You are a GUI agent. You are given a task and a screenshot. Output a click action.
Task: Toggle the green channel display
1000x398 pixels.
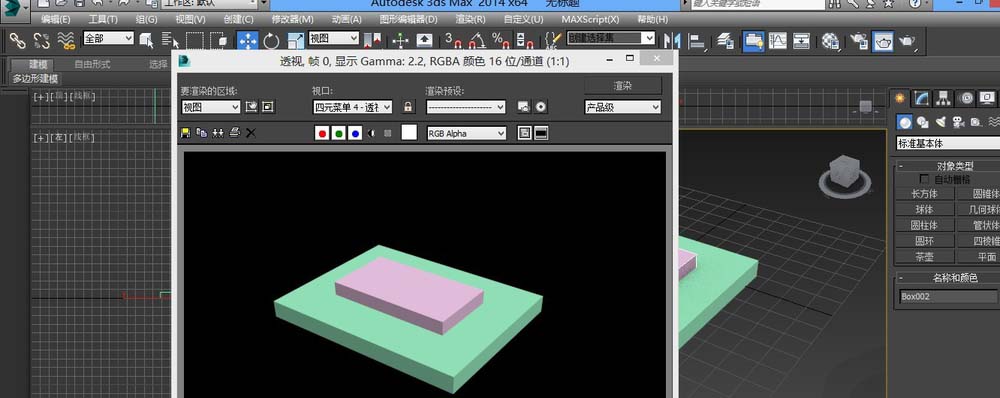click(x=339, y=133)
